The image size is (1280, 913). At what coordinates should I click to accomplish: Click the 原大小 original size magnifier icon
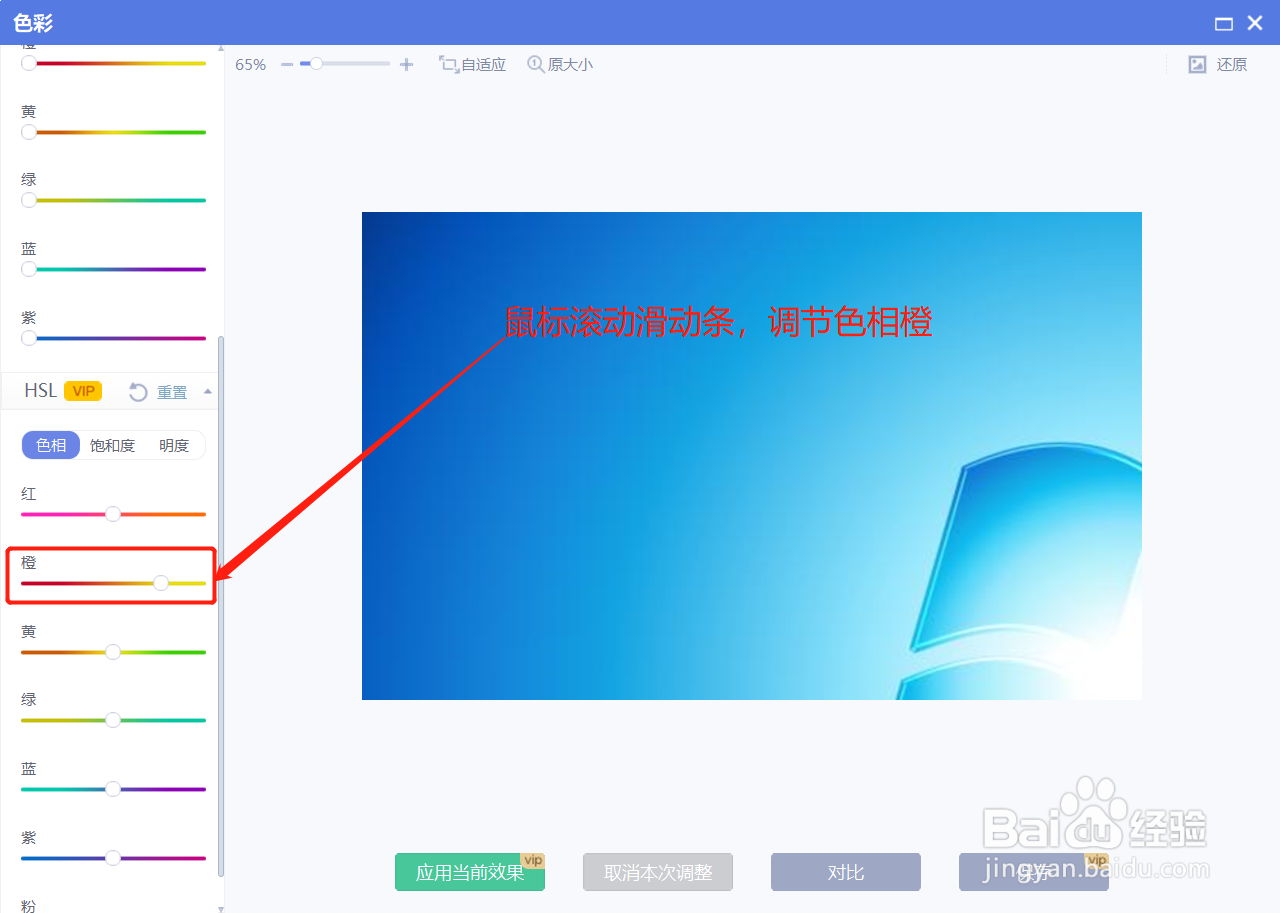click(536, 64)
